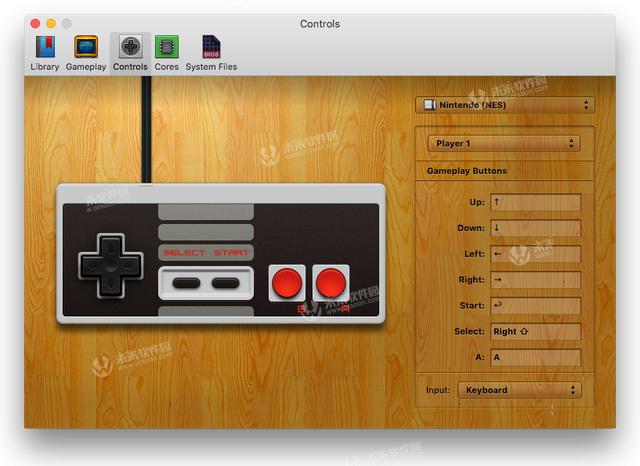The height and width of the screenshot is (466, 640).
Task: Click the Select field showing Right shift
Action: point(536,331)
